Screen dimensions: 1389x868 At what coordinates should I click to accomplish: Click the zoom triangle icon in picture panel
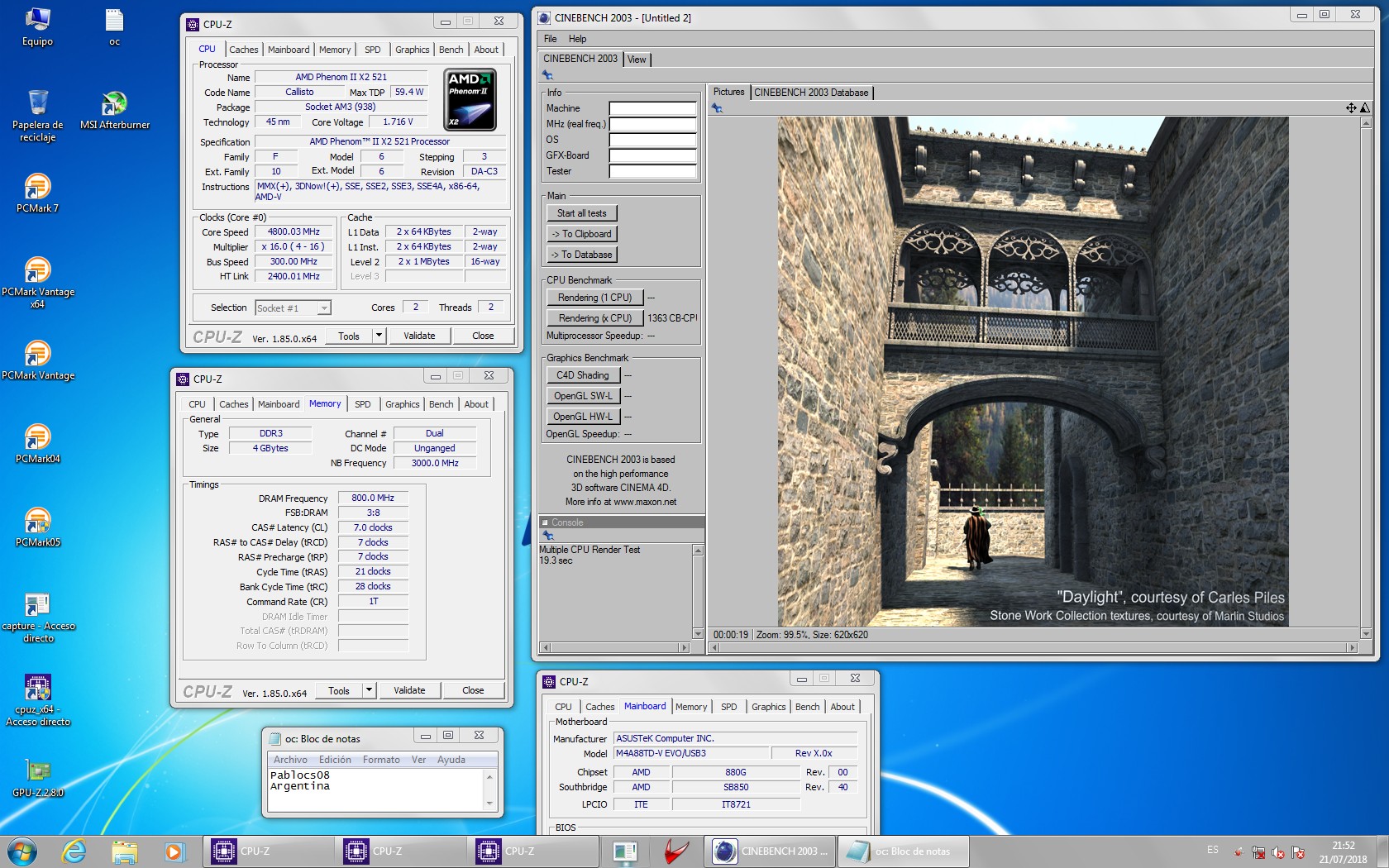(x=1364, y=108)
